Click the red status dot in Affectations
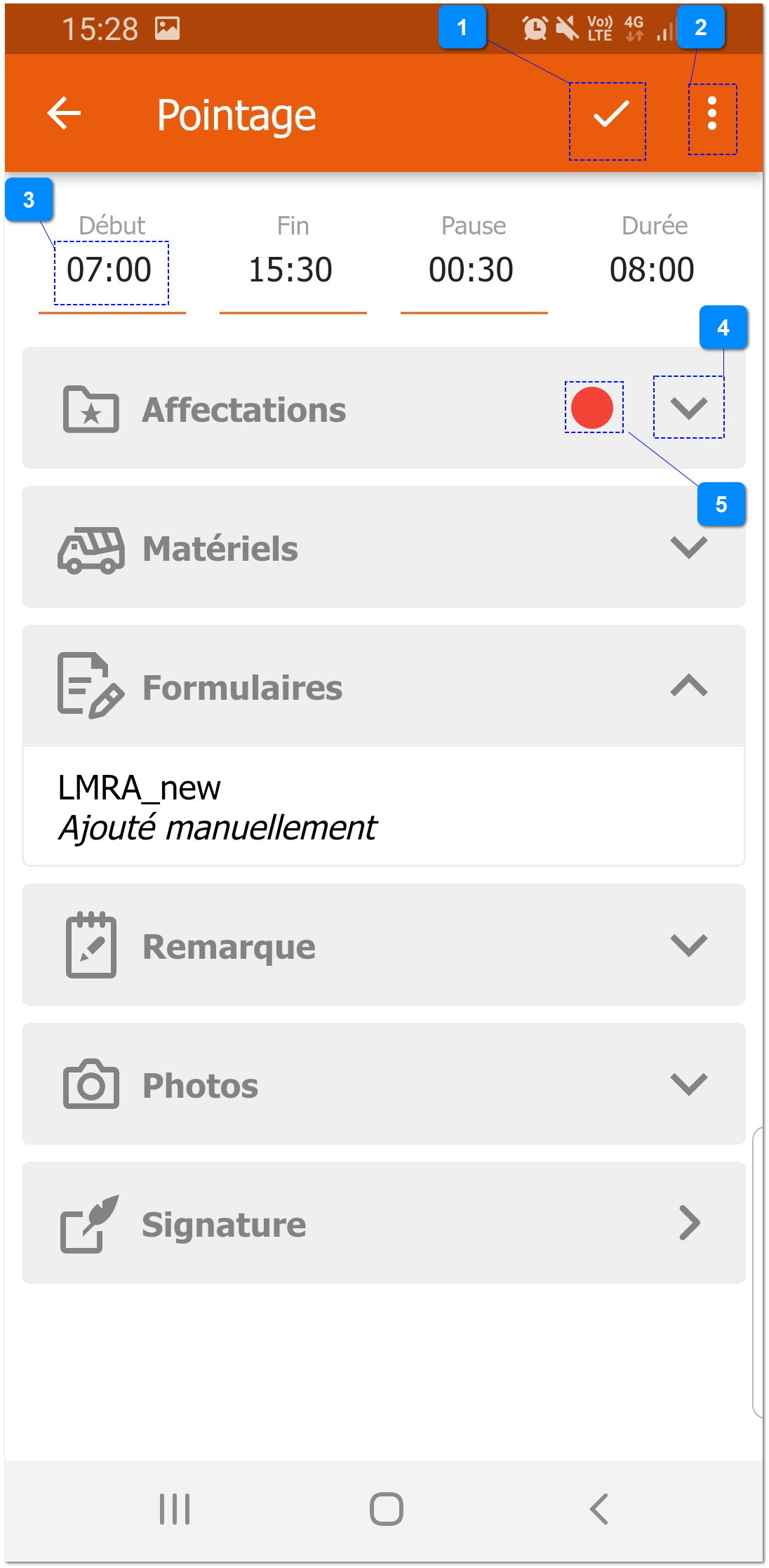The height and width of the screenshot is (1568, 769). pos(593,408)
